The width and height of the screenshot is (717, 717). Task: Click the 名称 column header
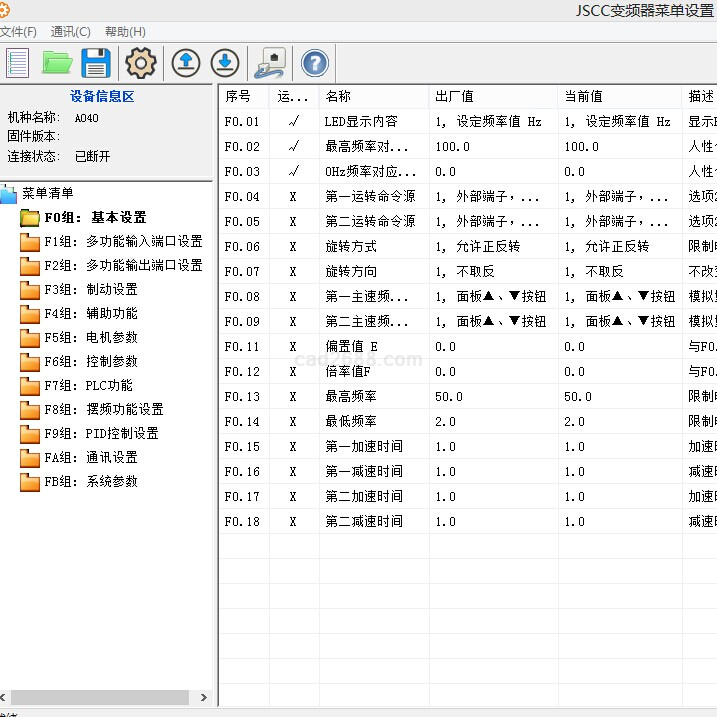pos(338,97)
